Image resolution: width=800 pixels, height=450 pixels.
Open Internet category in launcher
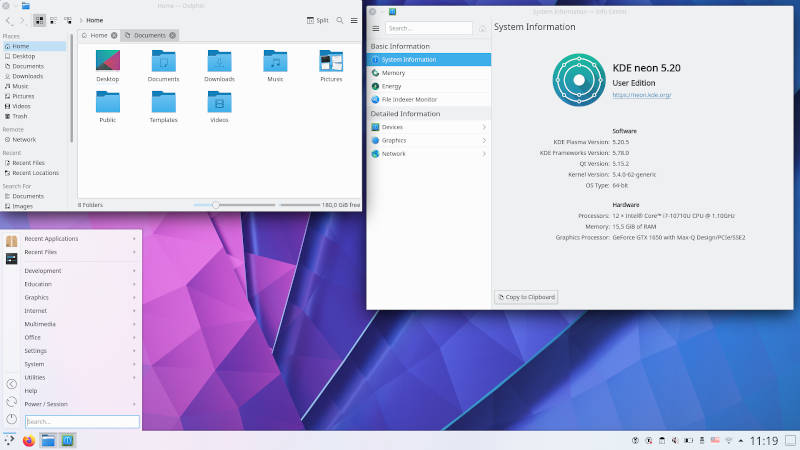pos(80,311)
